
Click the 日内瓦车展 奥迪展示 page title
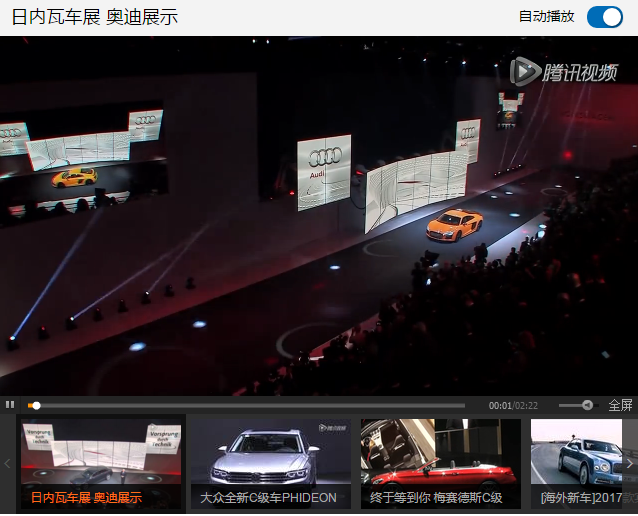(x=94, y=17)
